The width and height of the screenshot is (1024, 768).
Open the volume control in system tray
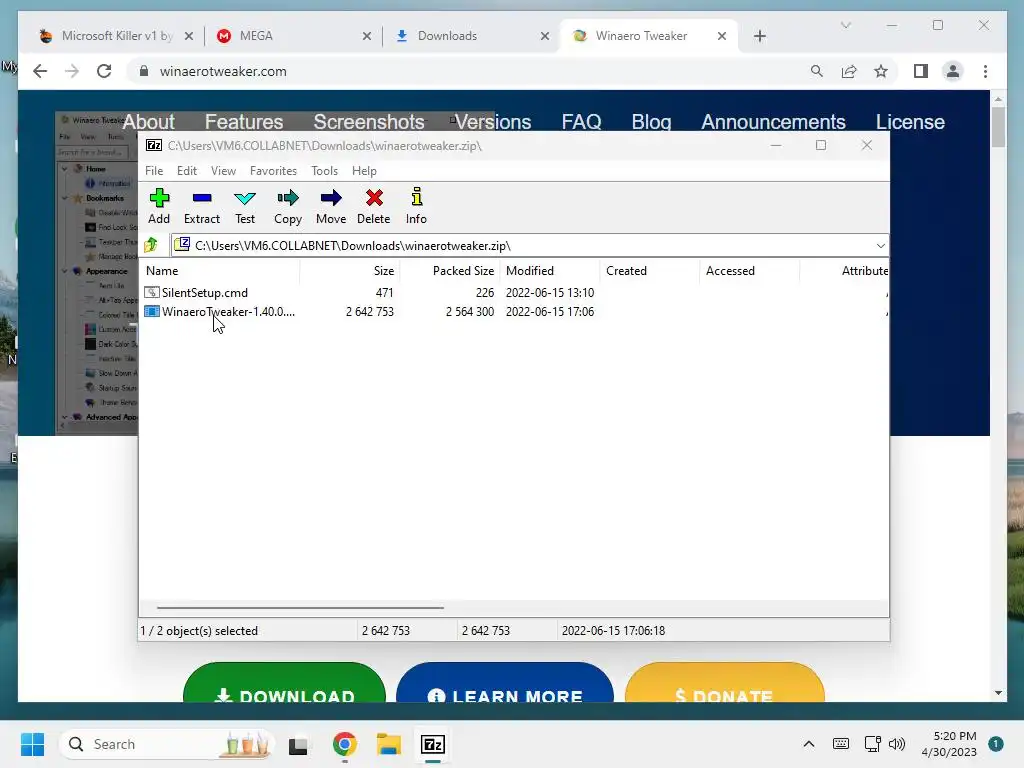pos(897,744)
